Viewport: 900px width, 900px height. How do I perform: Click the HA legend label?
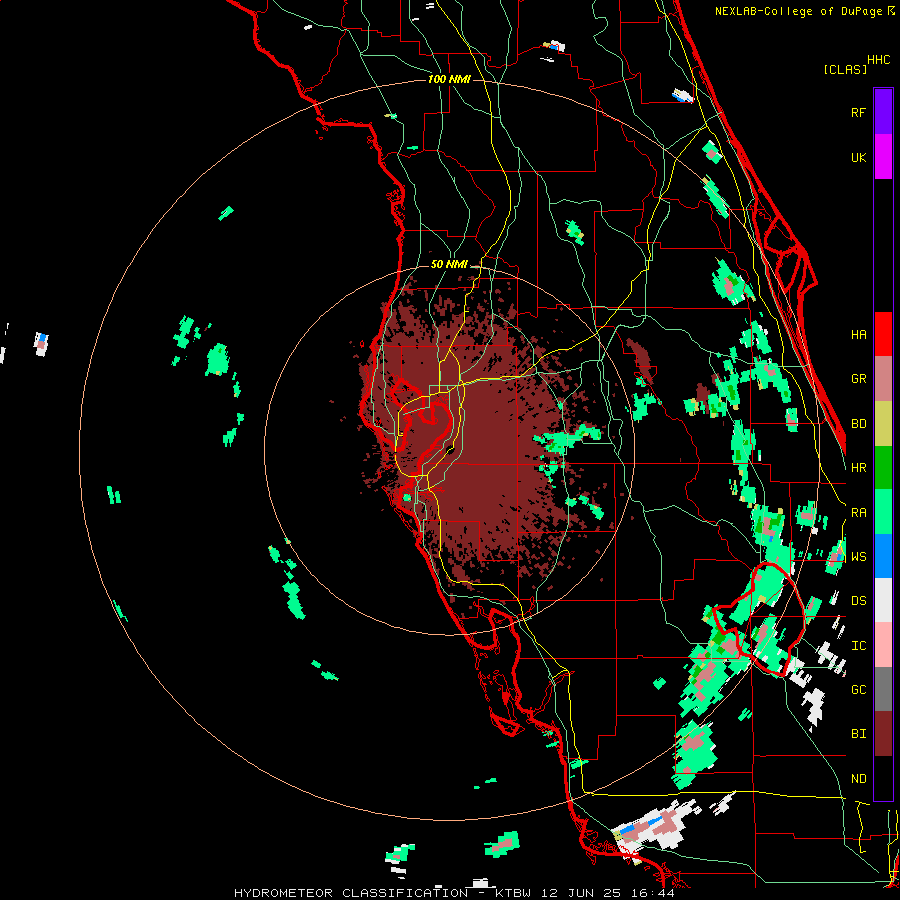[x=858, y=335]
